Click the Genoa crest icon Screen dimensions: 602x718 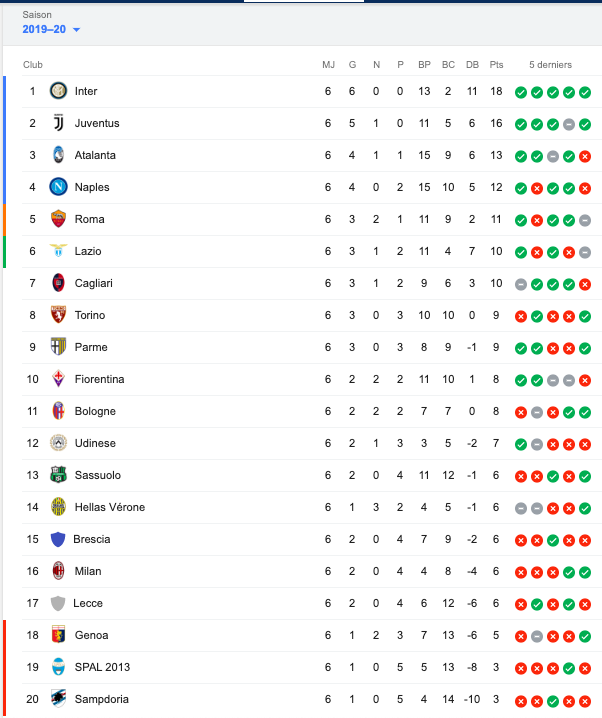tap(58, 635)
